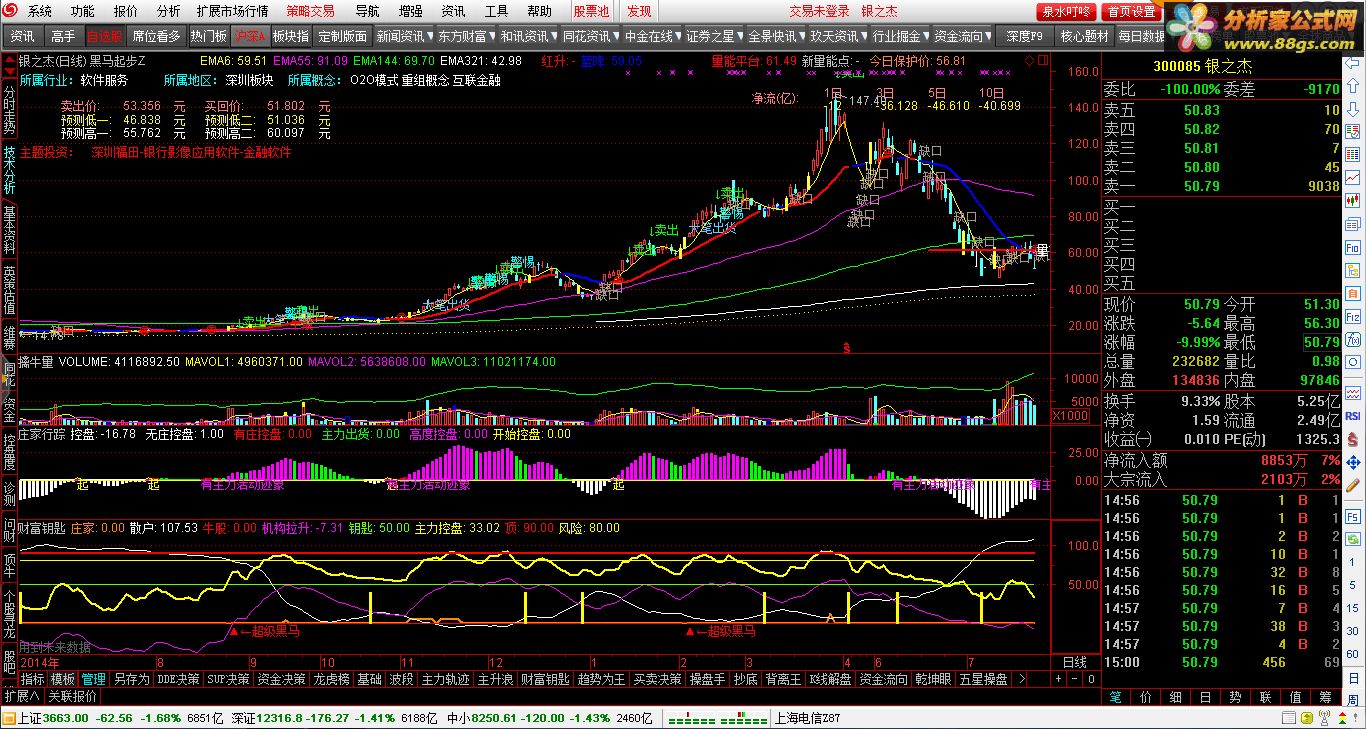1366x729 pixels.
Task: Select the K线解盘 indicator tab
Action: tap(831, 679)
